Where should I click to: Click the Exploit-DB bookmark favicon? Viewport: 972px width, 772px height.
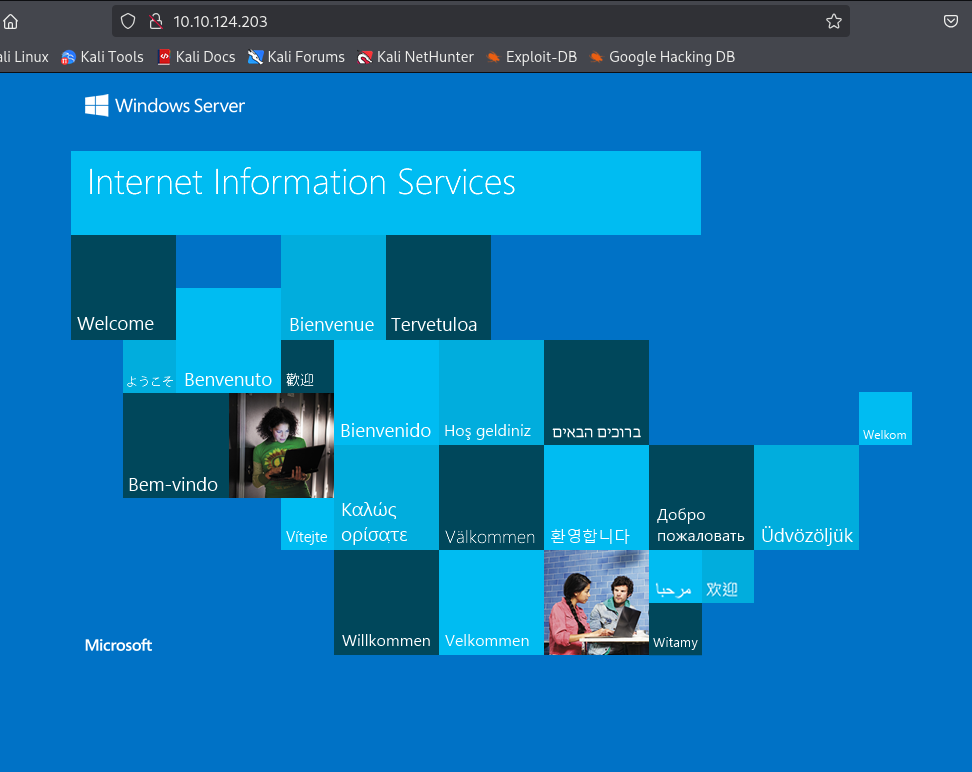tap(493, 57)
